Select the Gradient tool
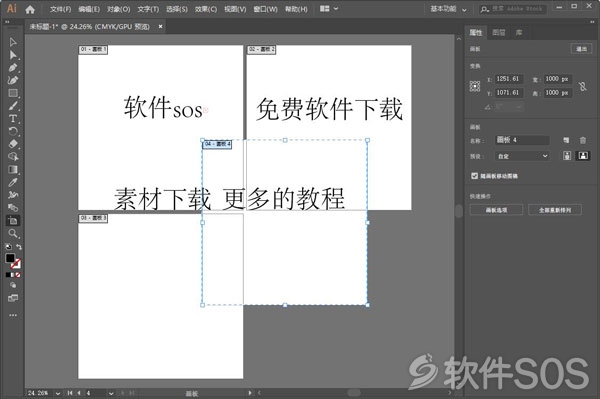Viewport: 600px width, 399px height. 13,169
